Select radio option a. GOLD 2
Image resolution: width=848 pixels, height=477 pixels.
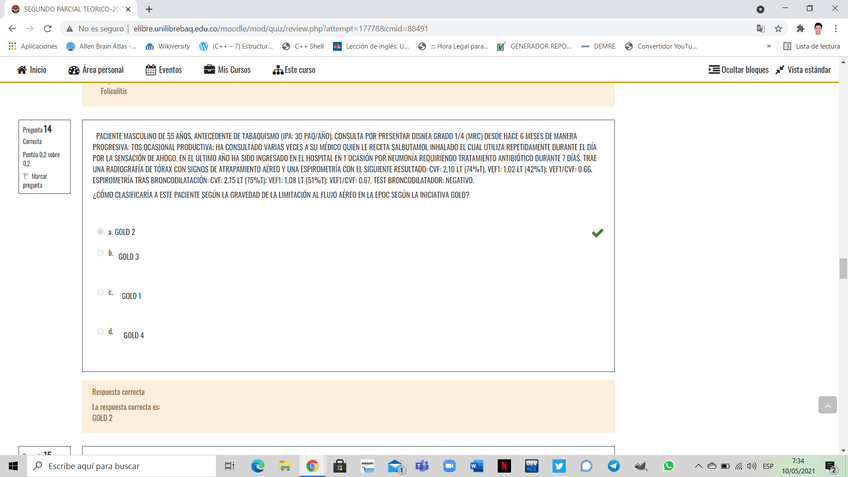pyautogui.click(x=100, y=232)
